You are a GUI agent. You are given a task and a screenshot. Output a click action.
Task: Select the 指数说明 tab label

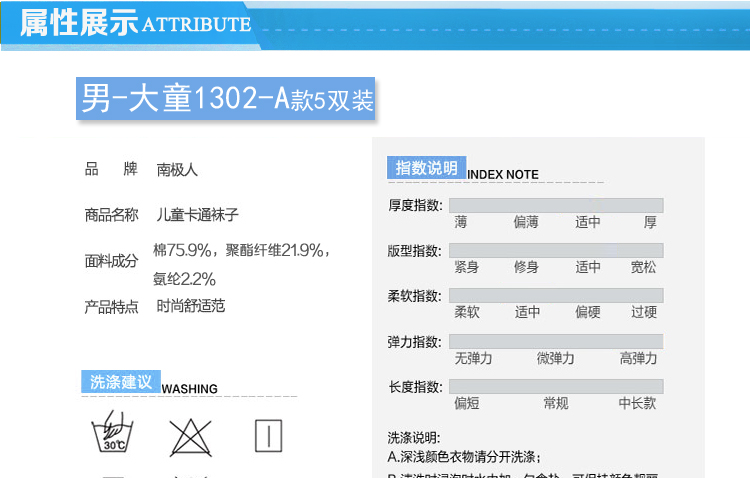pos(426,168)
